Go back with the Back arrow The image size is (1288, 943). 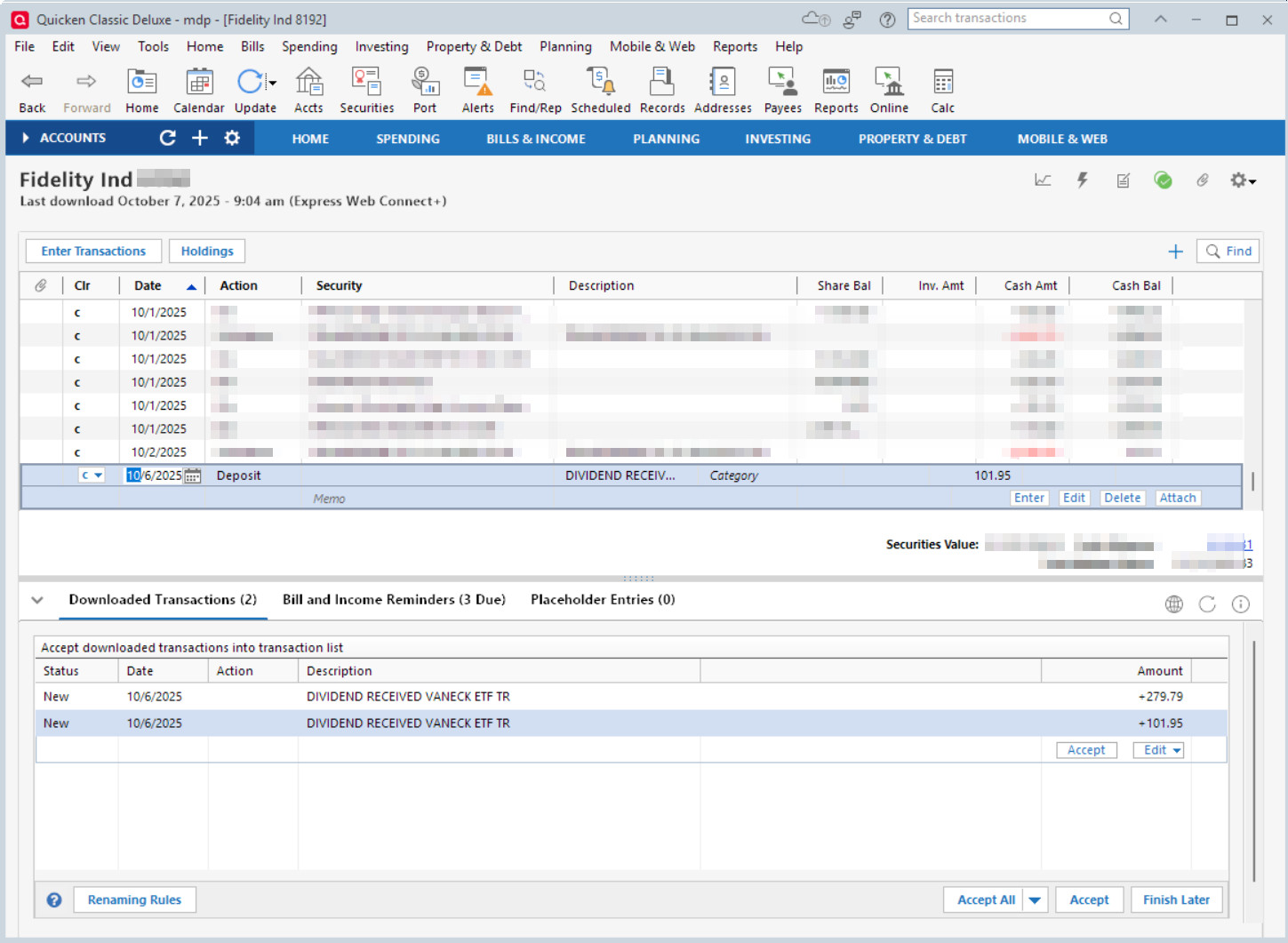32,91
